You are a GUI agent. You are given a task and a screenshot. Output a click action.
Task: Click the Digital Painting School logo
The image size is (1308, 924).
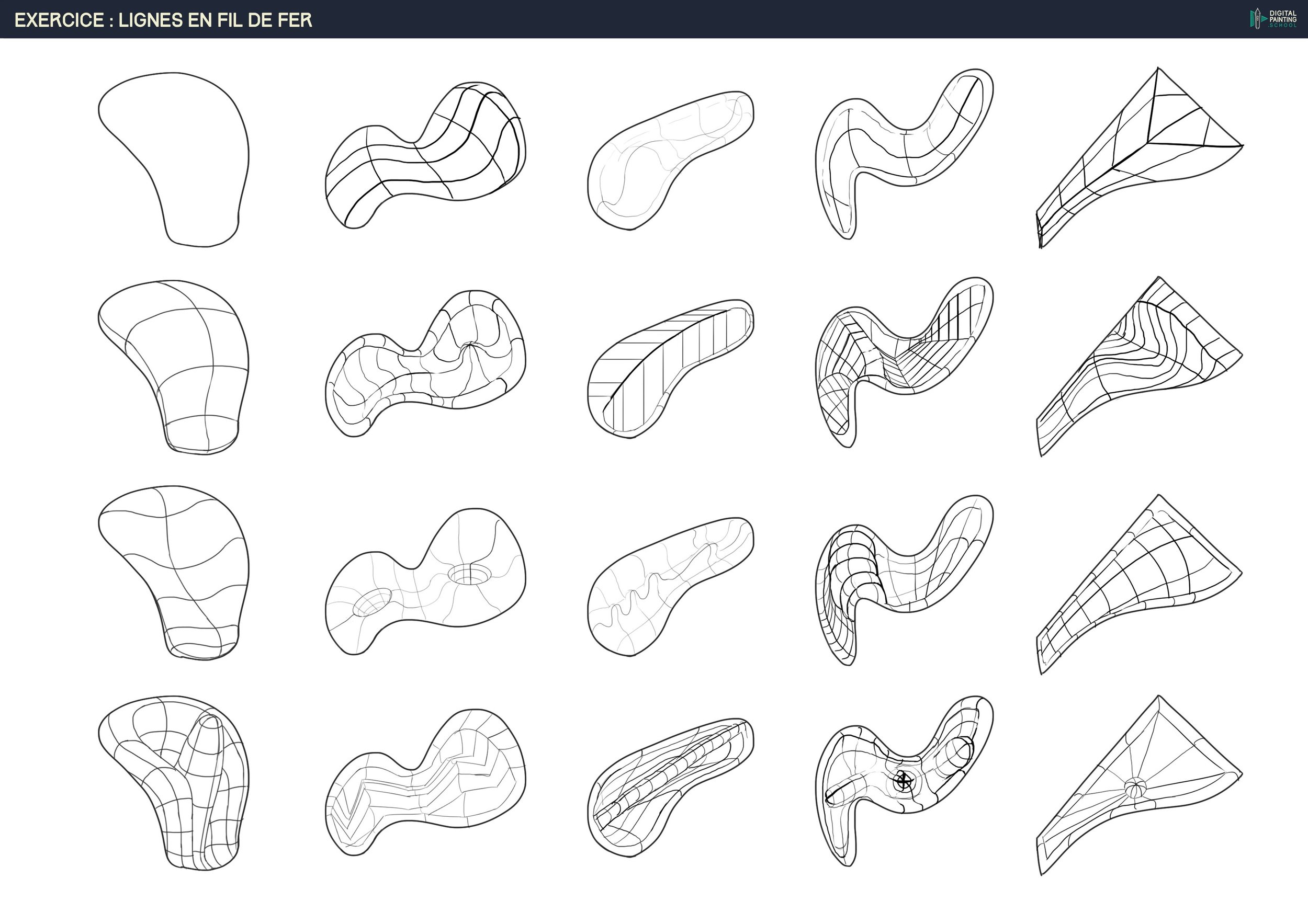[1273, 19]
